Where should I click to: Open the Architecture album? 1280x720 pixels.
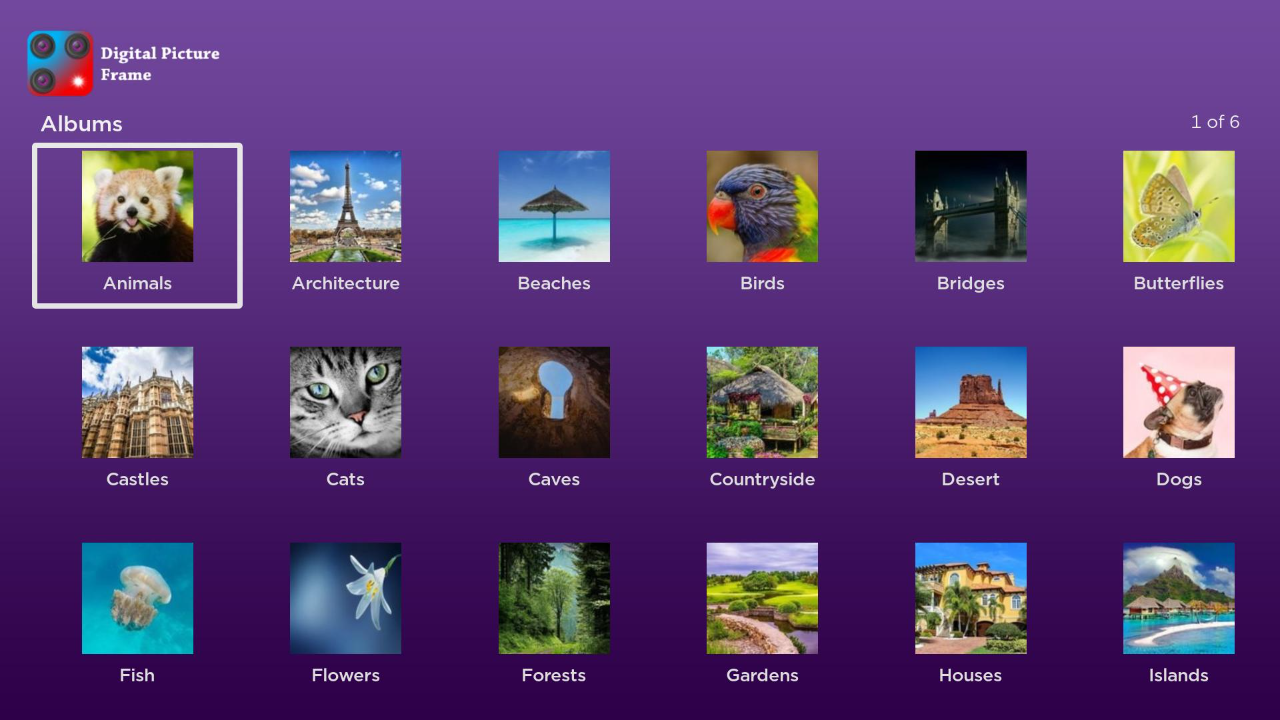tap(345, 206)
